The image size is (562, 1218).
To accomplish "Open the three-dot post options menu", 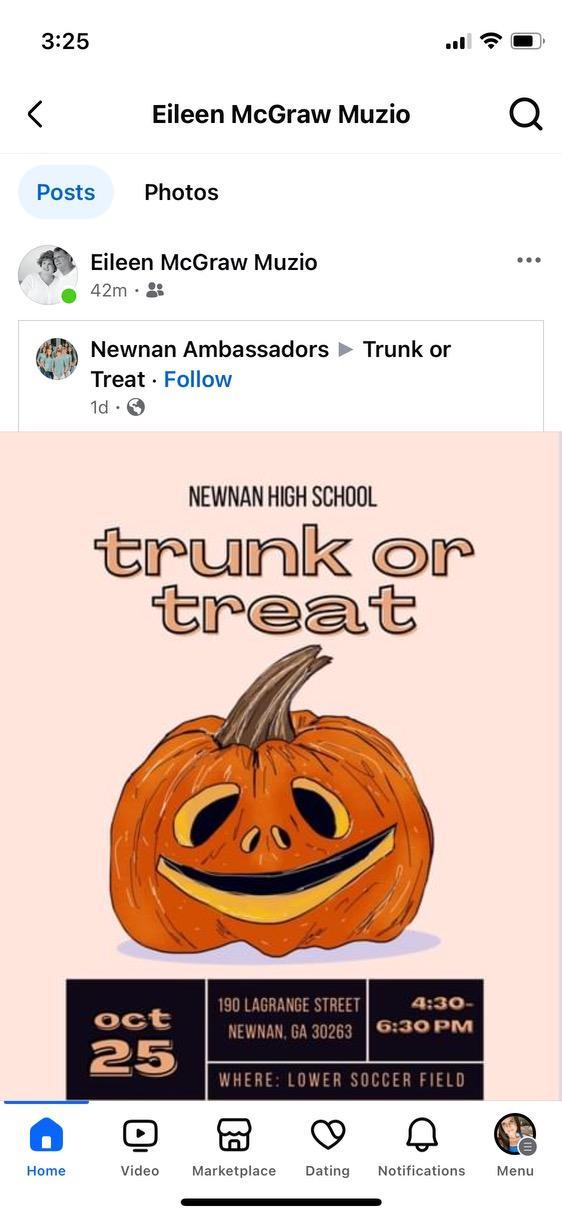I will pyautogui.click(x=529, y=261).
